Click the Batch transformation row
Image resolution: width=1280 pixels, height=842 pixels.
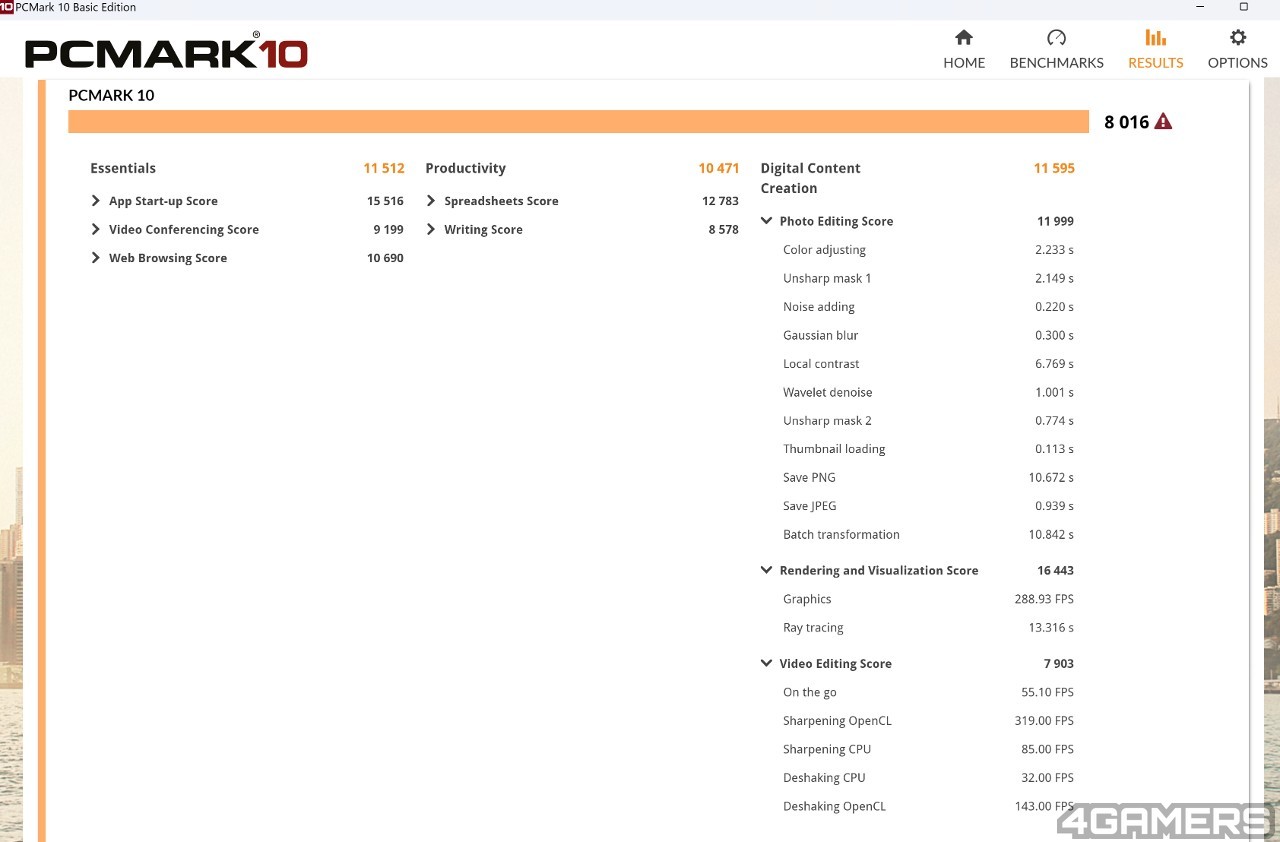click(x=928, y=535)
